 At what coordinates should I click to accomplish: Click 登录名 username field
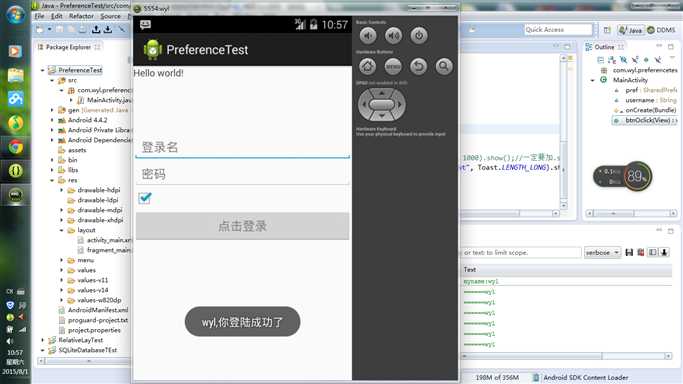tap(242, 147)
